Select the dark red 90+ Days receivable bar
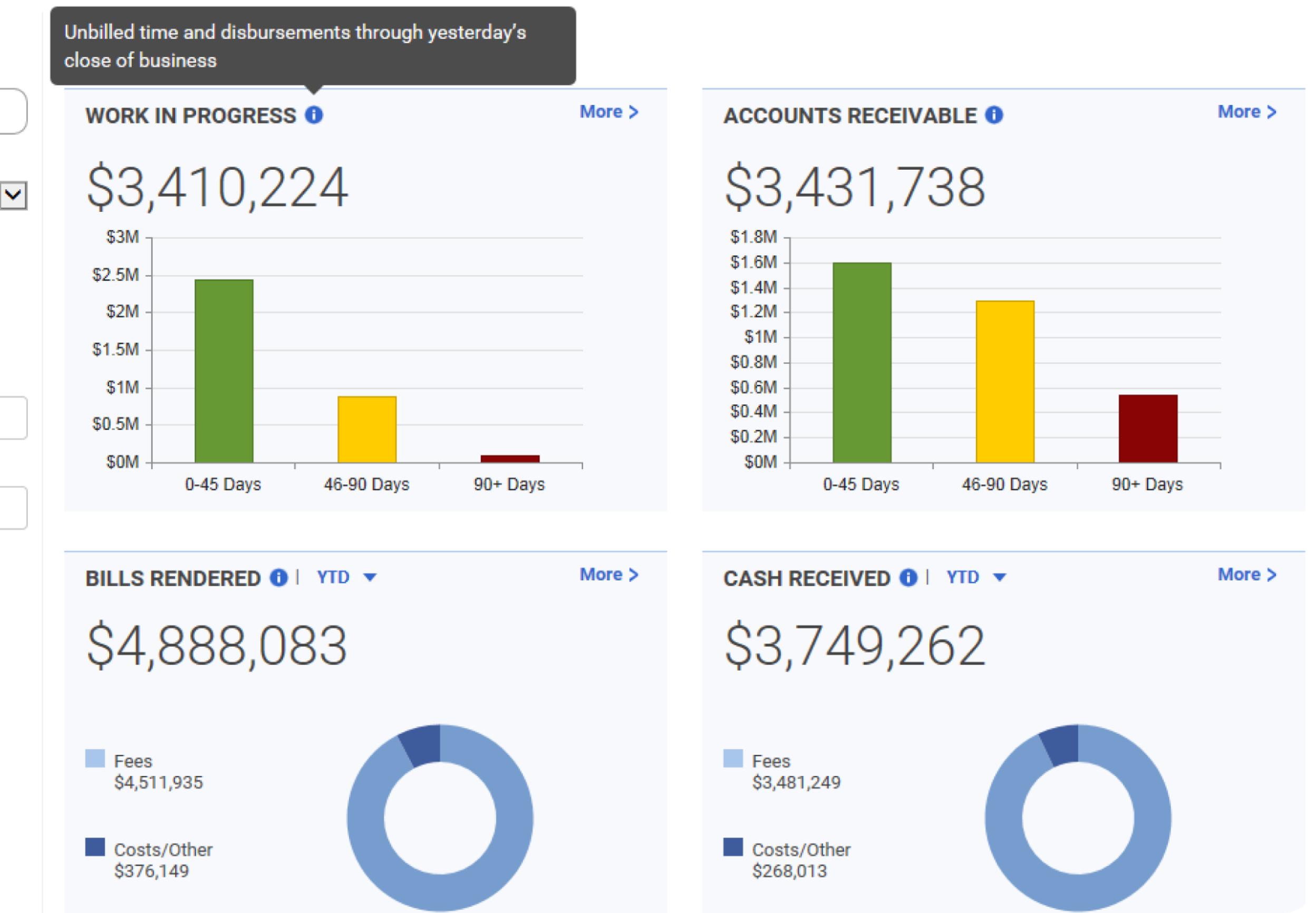1316x913 pixels. pos(1148,428)
